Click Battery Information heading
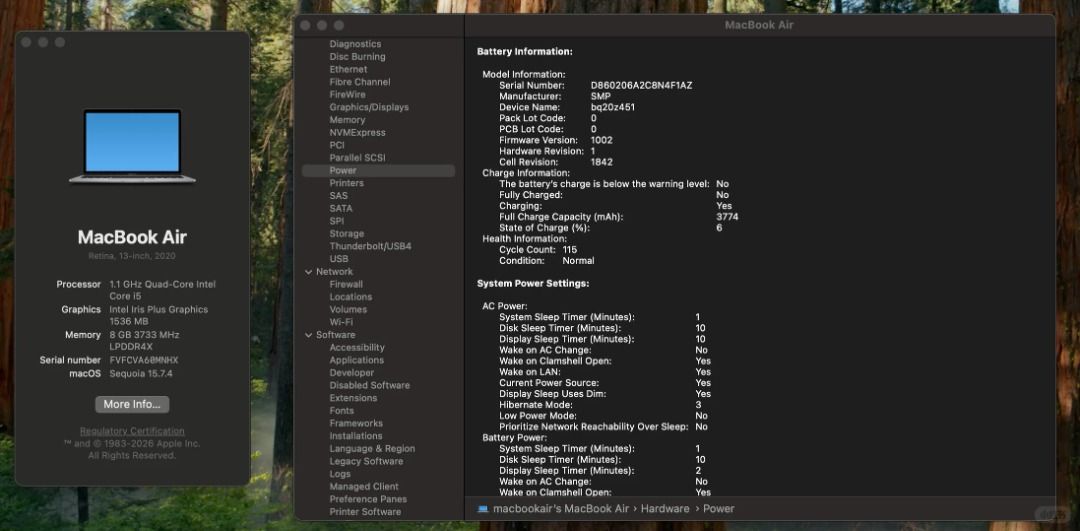Image resolution: width=1080 pixels, height=531 pixels. 524,52
